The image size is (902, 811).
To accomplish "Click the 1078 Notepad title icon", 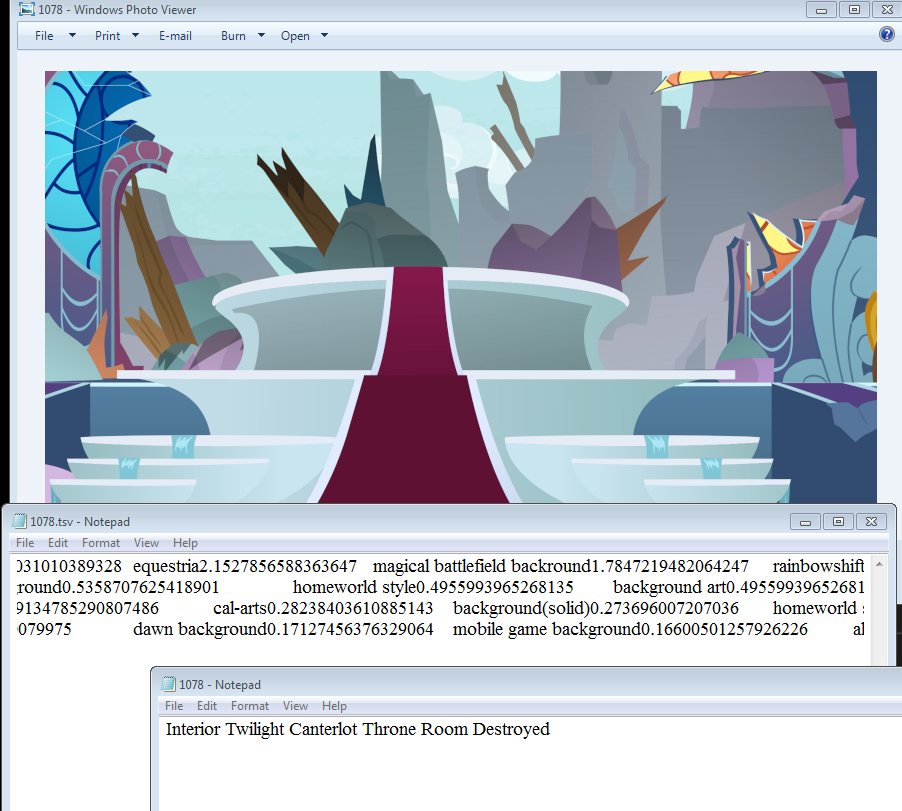I will (x=169, y=684).
